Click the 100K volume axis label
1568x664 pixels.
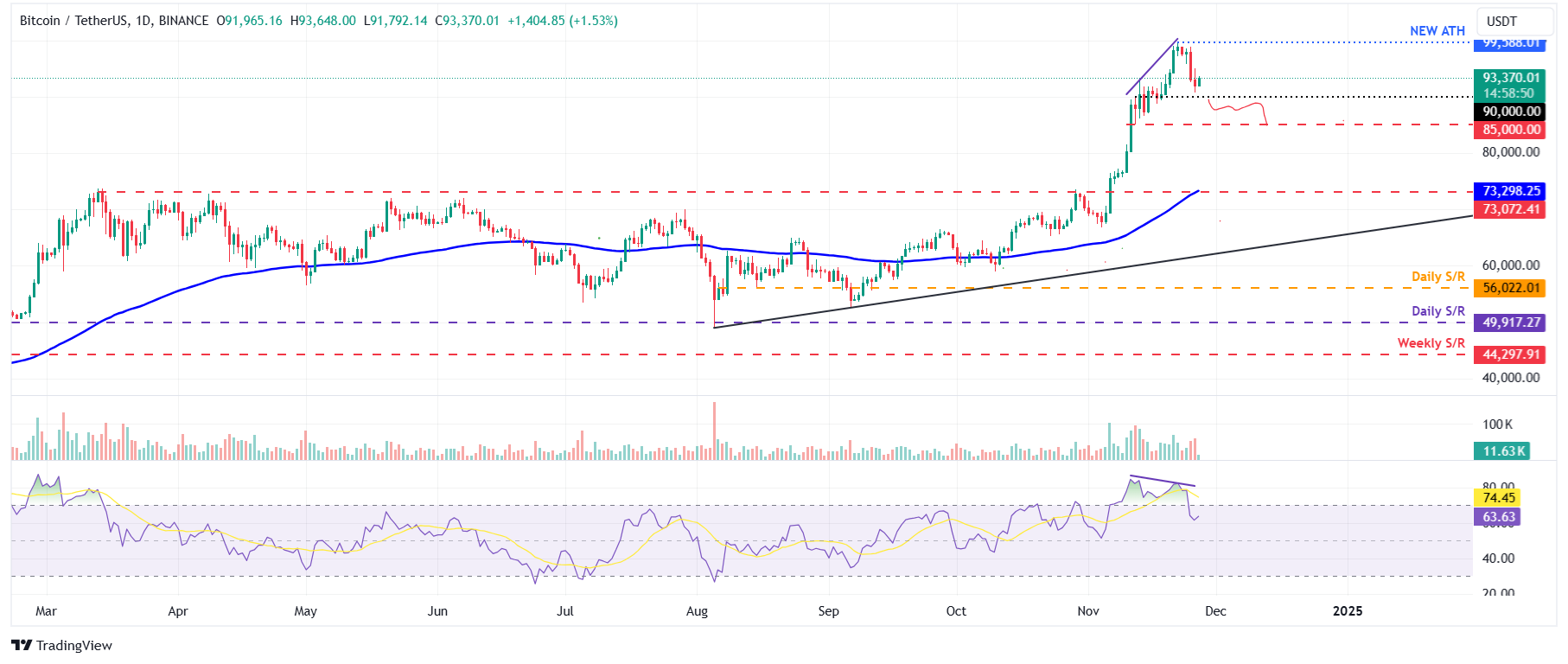click(x=1497, y=425)
